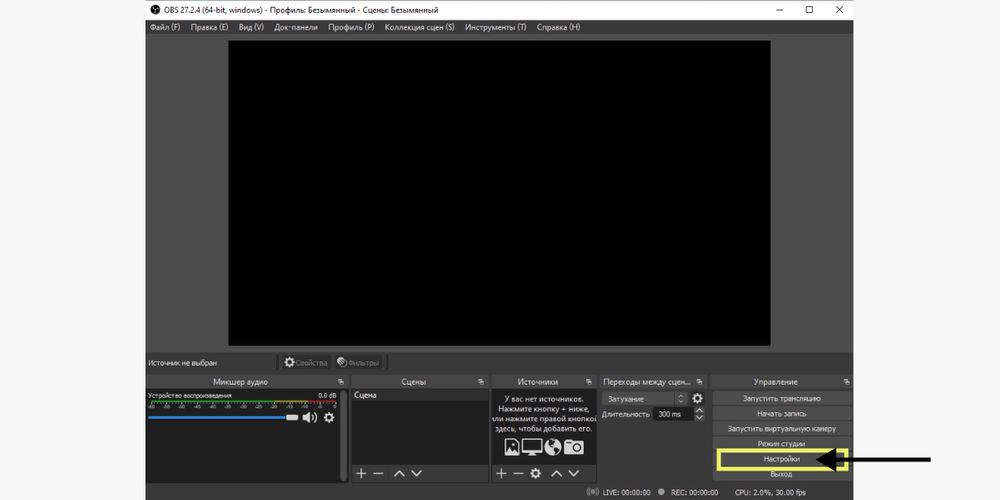Click the audio level meter bar
1000x500 pixels.
tap(242, 402)
